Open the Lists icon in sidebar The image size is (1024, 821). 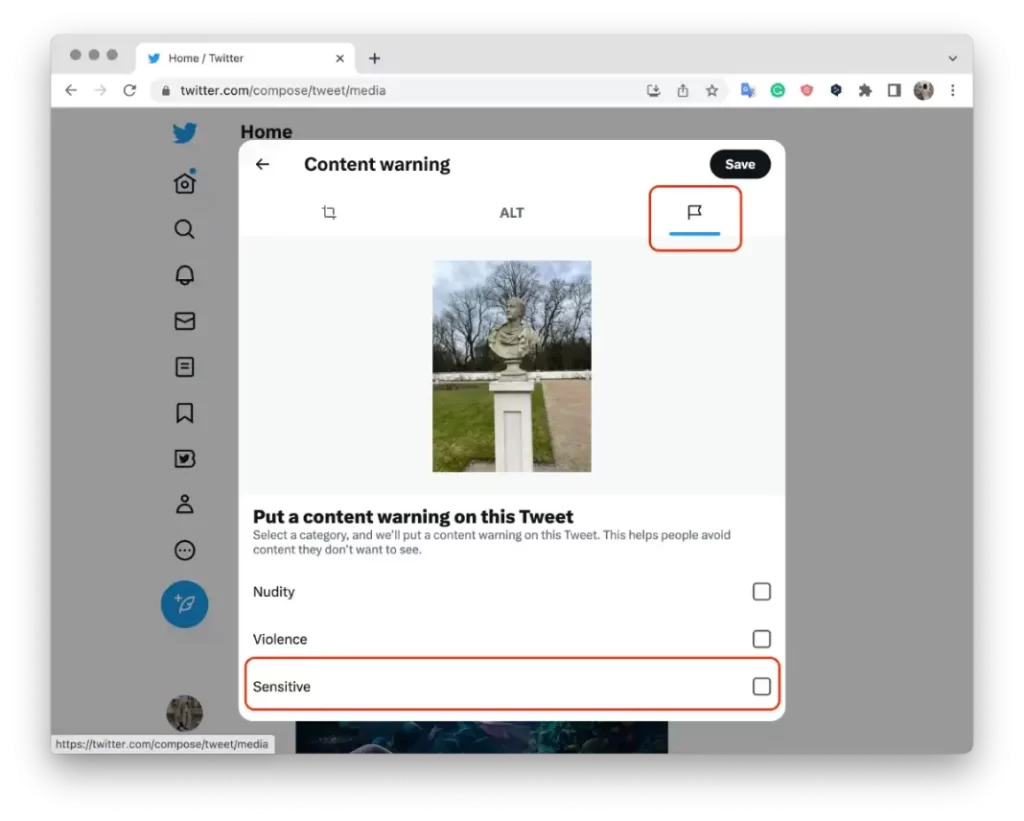(185, 367)
